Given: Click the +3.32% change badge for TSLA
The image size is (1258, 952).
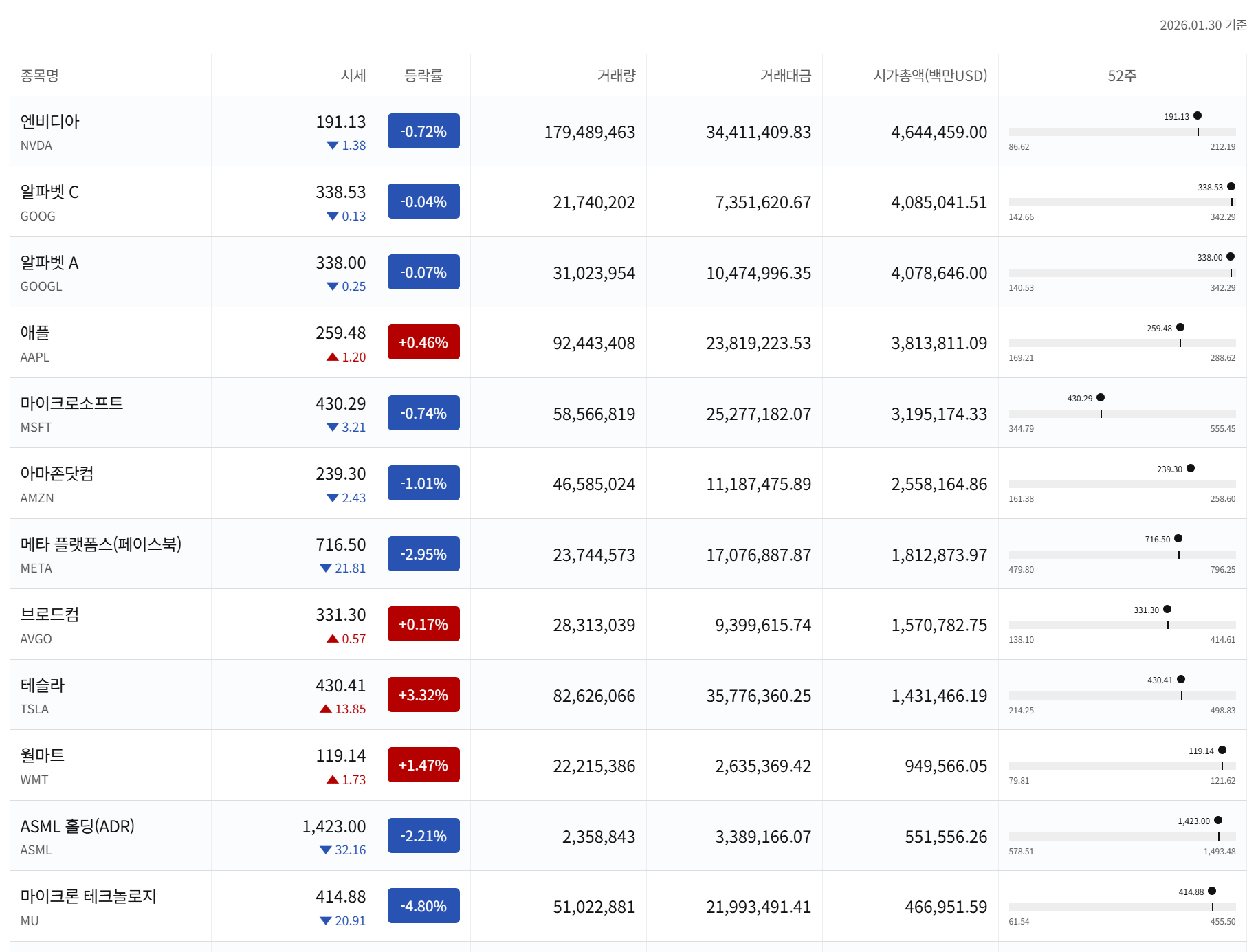Looking at the screenshot, I should [423, 695].
